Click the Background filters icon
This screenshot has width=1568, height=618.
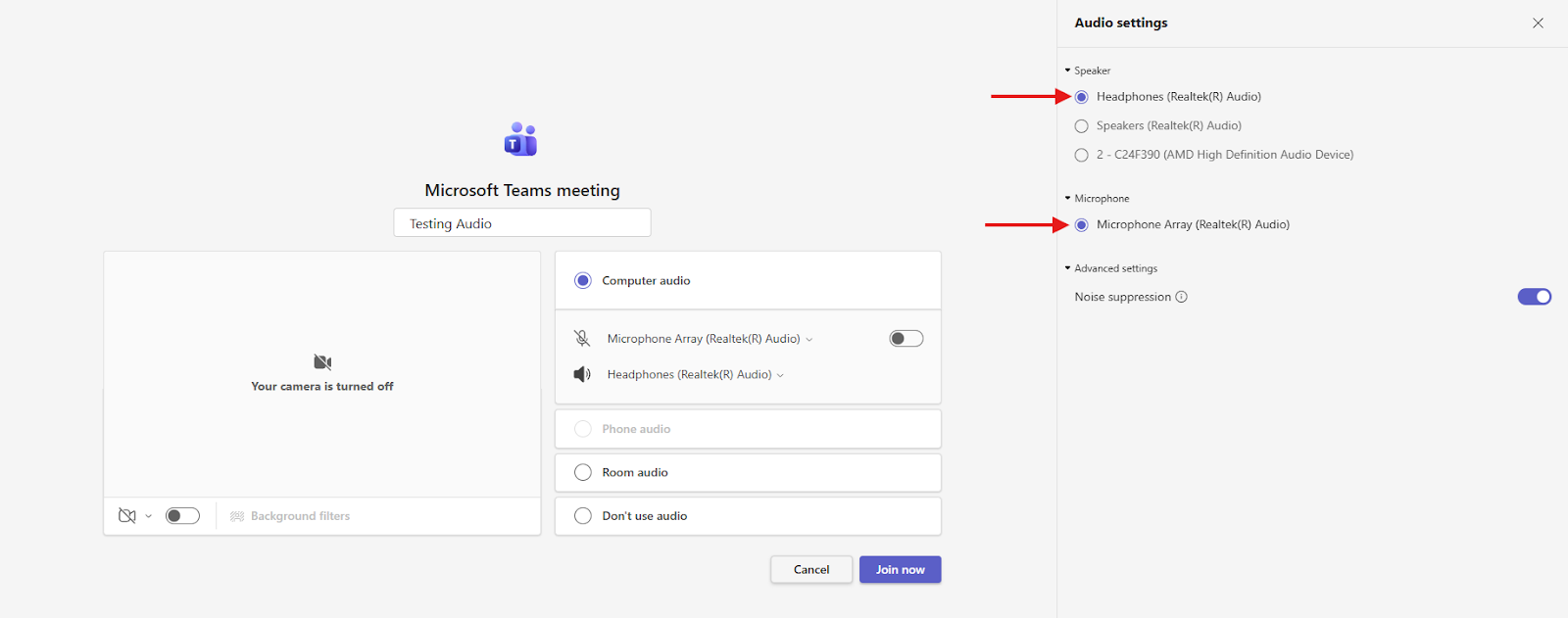(237, 516)
